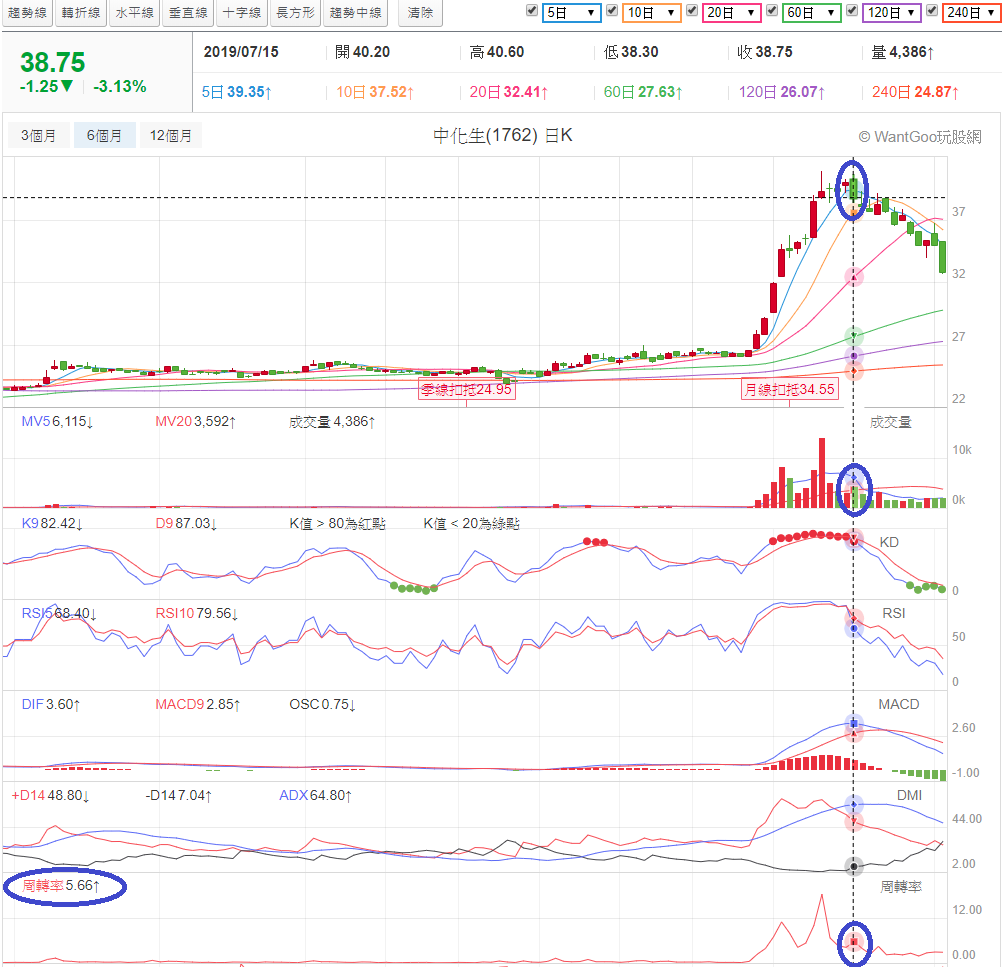This screenshot has height=967, width=1008.
Task: Select the 趨勢中線 tool
Action: [x=355, y=13]
